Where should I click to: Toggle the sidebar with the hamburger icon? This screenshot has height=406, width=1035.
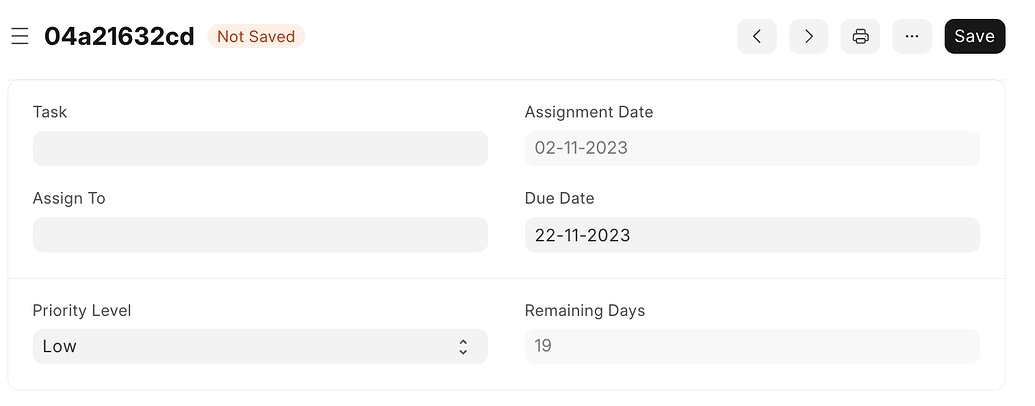20,36
